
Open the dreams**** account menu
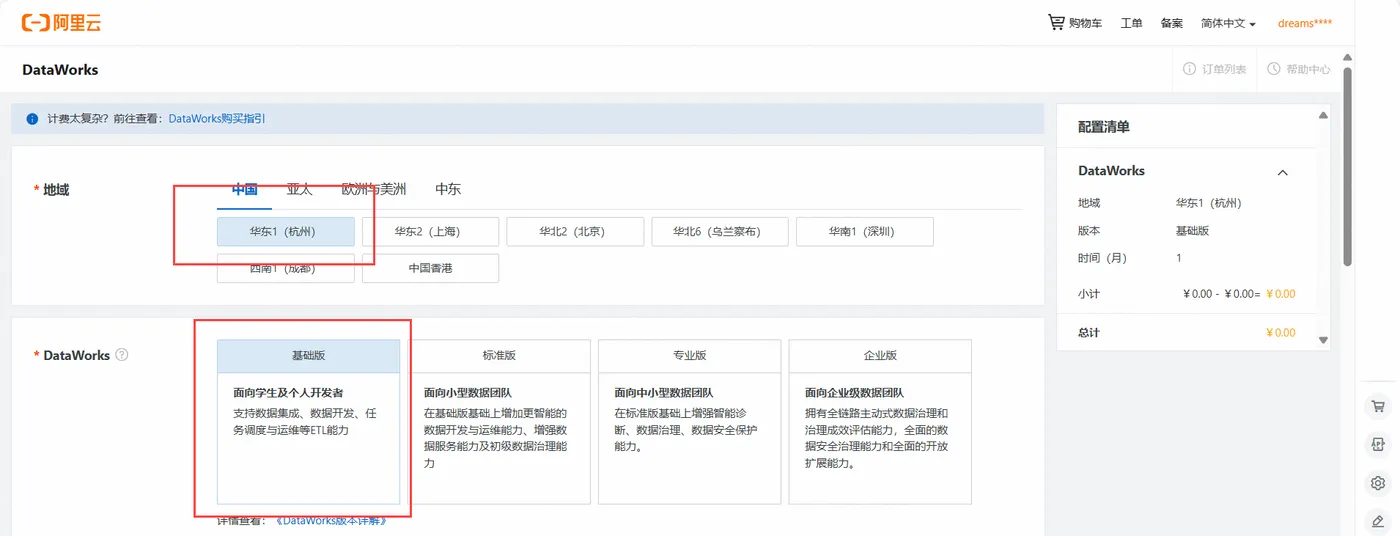pos(1305,23)
